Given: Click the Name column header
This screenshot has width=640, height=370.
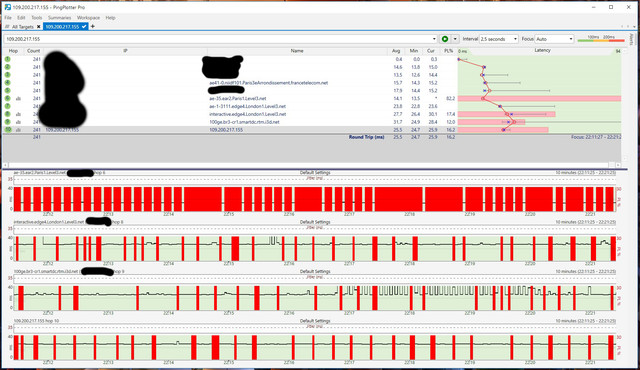Looking at the screenshot, I should point(297,51).
